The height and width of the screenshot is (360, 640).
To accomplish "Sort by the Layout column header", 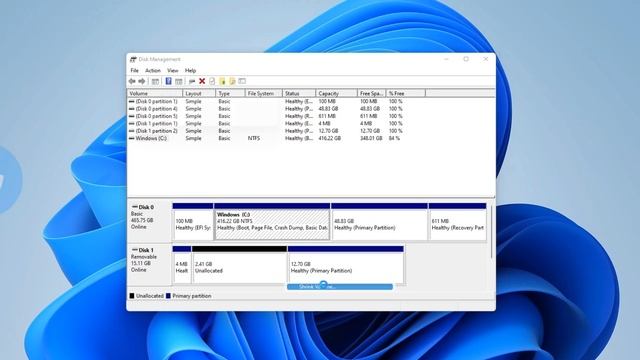I will tap(199, 93).
